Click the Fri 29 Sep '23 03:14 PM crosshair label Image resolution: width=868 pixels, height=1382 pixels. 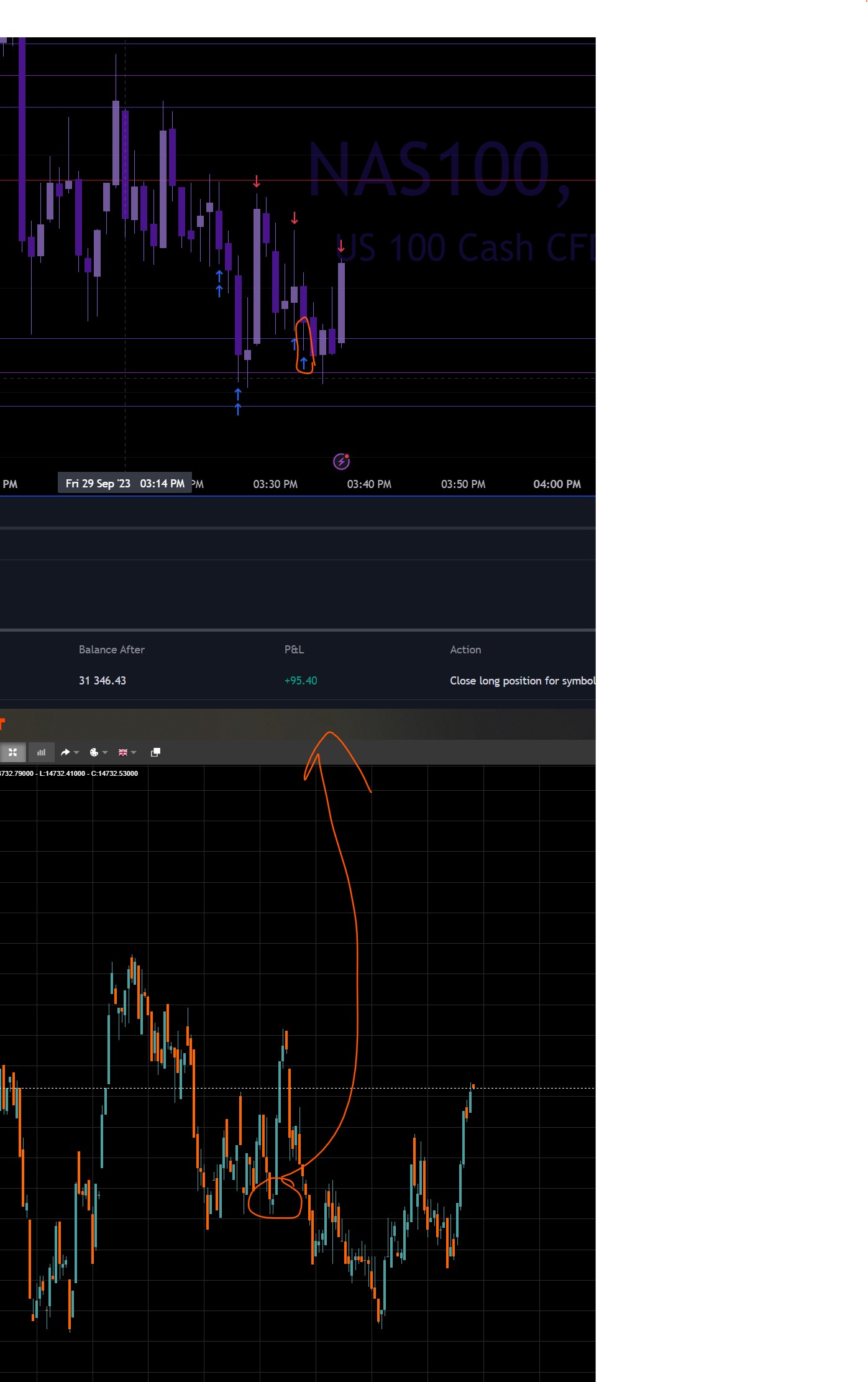[x=125, y=484]
